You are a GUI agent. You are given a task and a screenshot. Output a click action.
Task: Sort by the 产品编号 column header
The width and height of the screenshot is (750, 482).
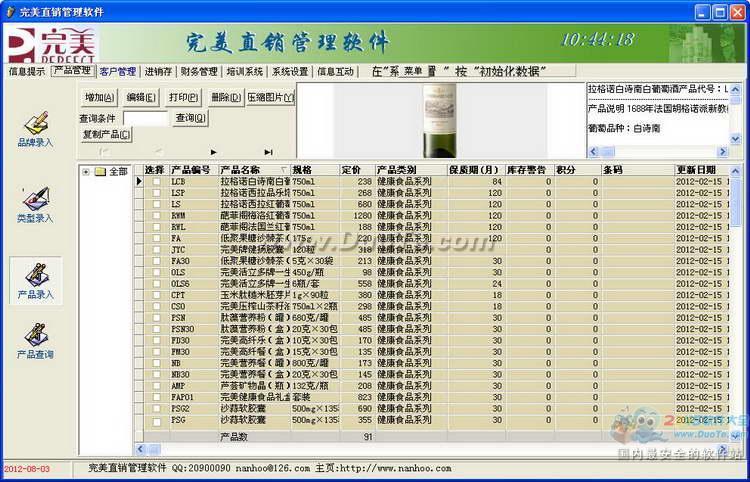tap(194, 170)
